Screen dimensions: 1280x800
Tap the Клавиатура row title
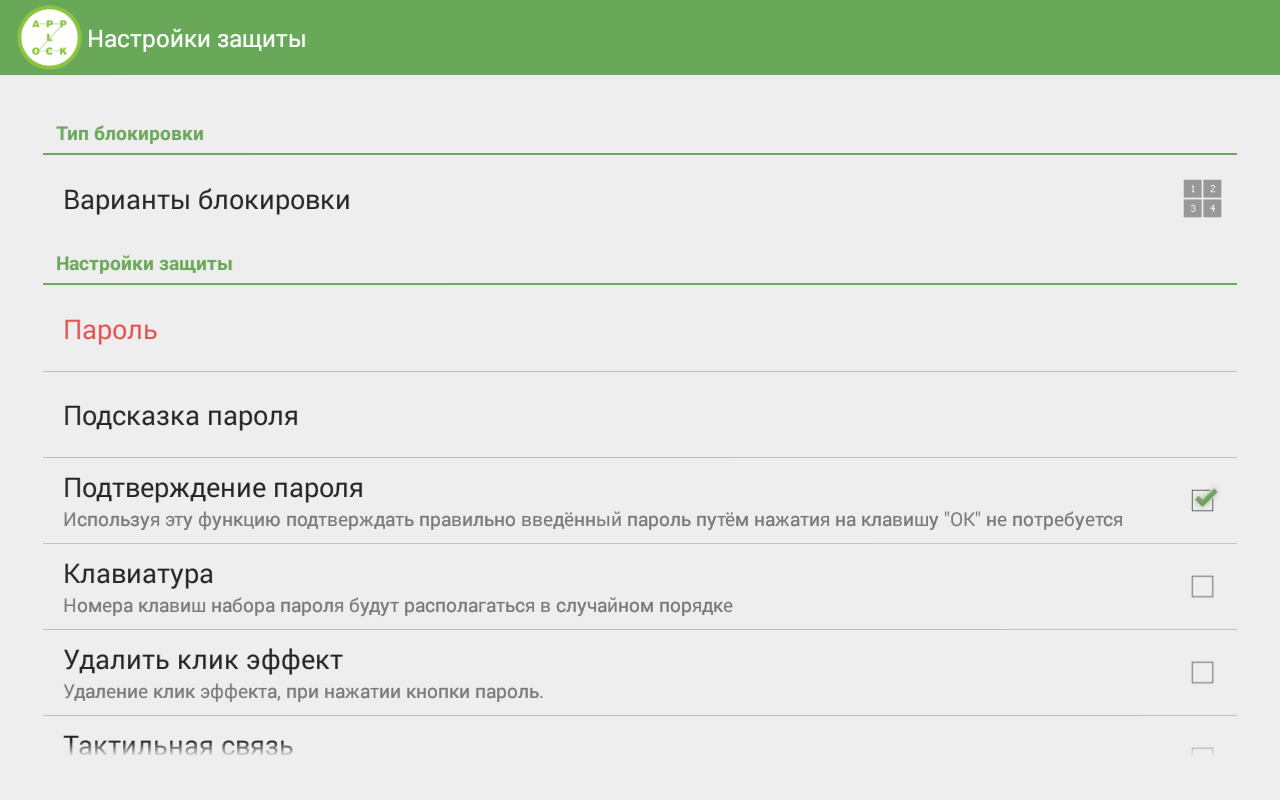click(138, 574)
